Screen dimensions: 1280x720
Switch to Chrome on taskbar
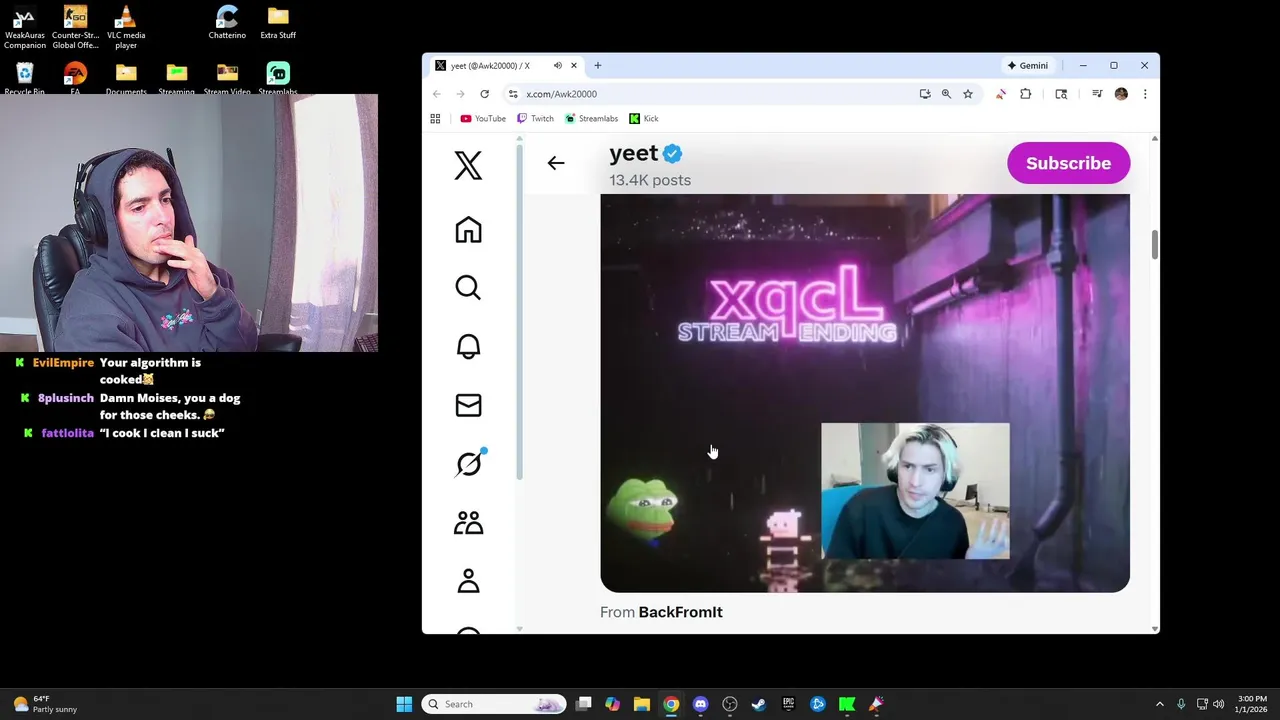click(671, 704)
